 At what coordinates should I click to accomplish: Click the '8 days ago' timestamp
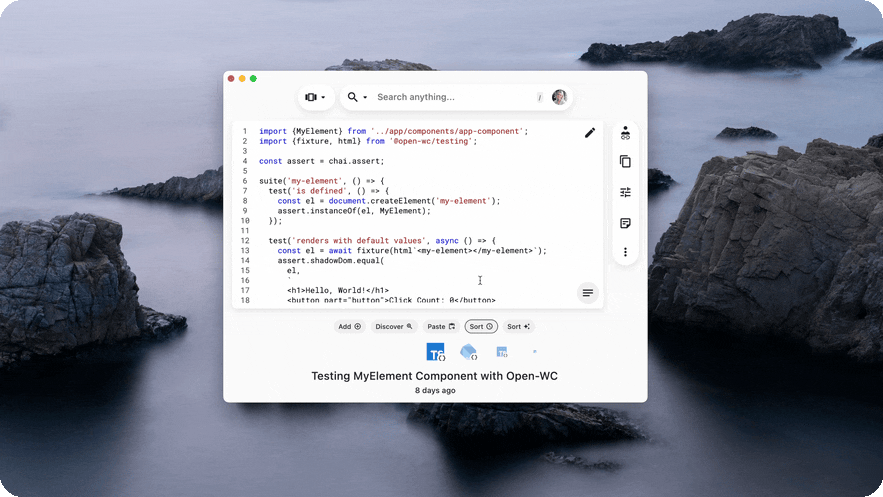click(435, 391)
